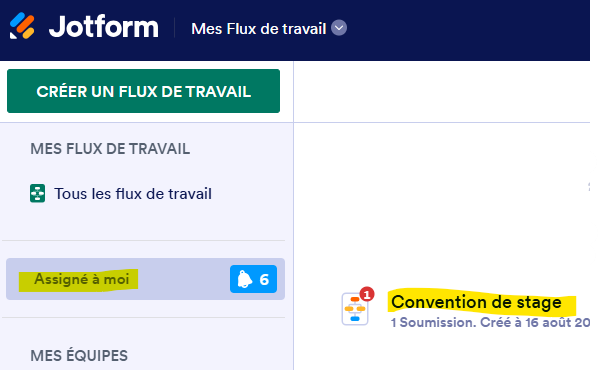Click empty dark navy header bar area

coord(466,30)
